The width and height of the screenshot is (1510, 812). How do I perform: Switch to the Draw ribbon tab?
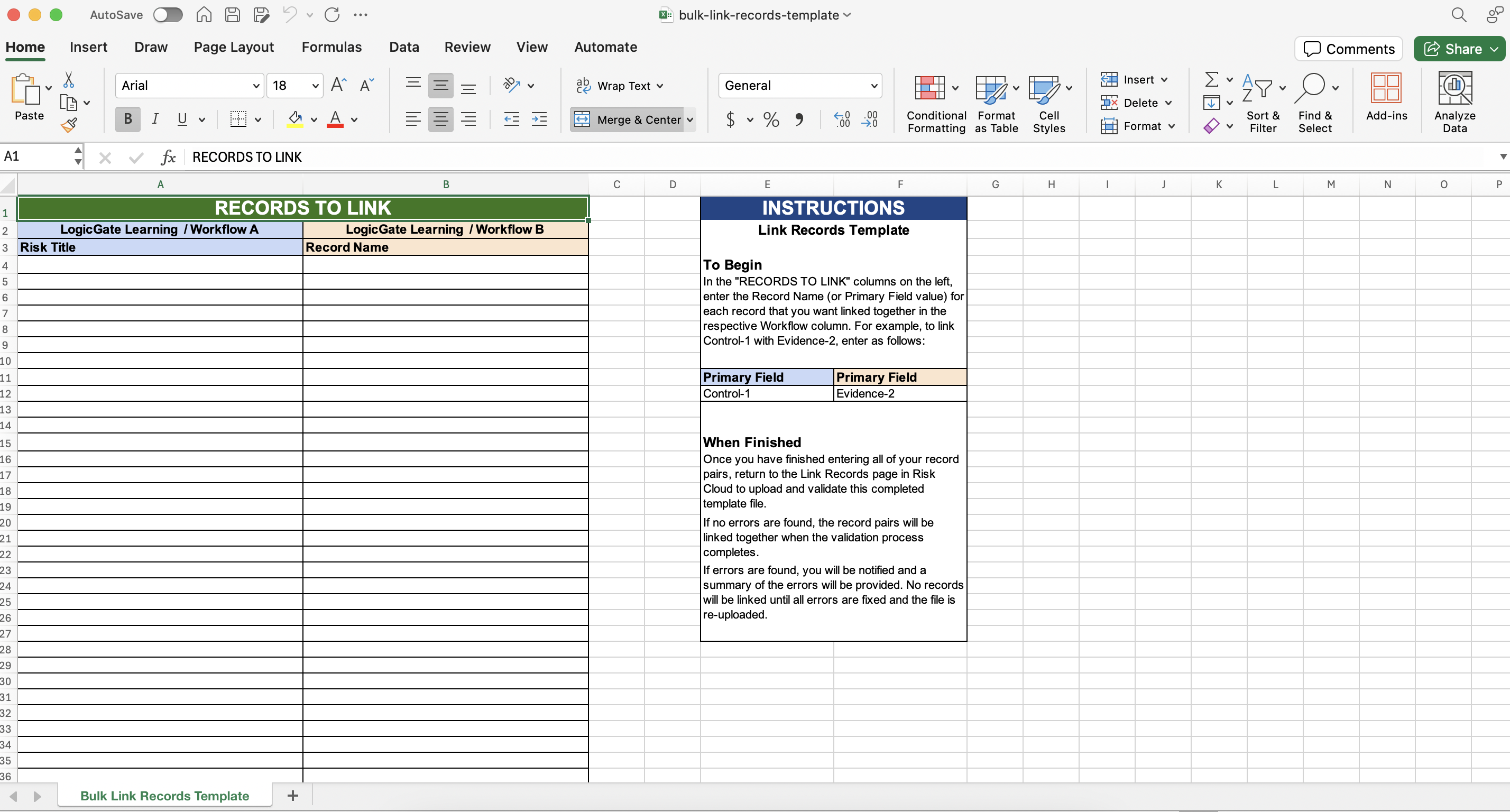151,47
